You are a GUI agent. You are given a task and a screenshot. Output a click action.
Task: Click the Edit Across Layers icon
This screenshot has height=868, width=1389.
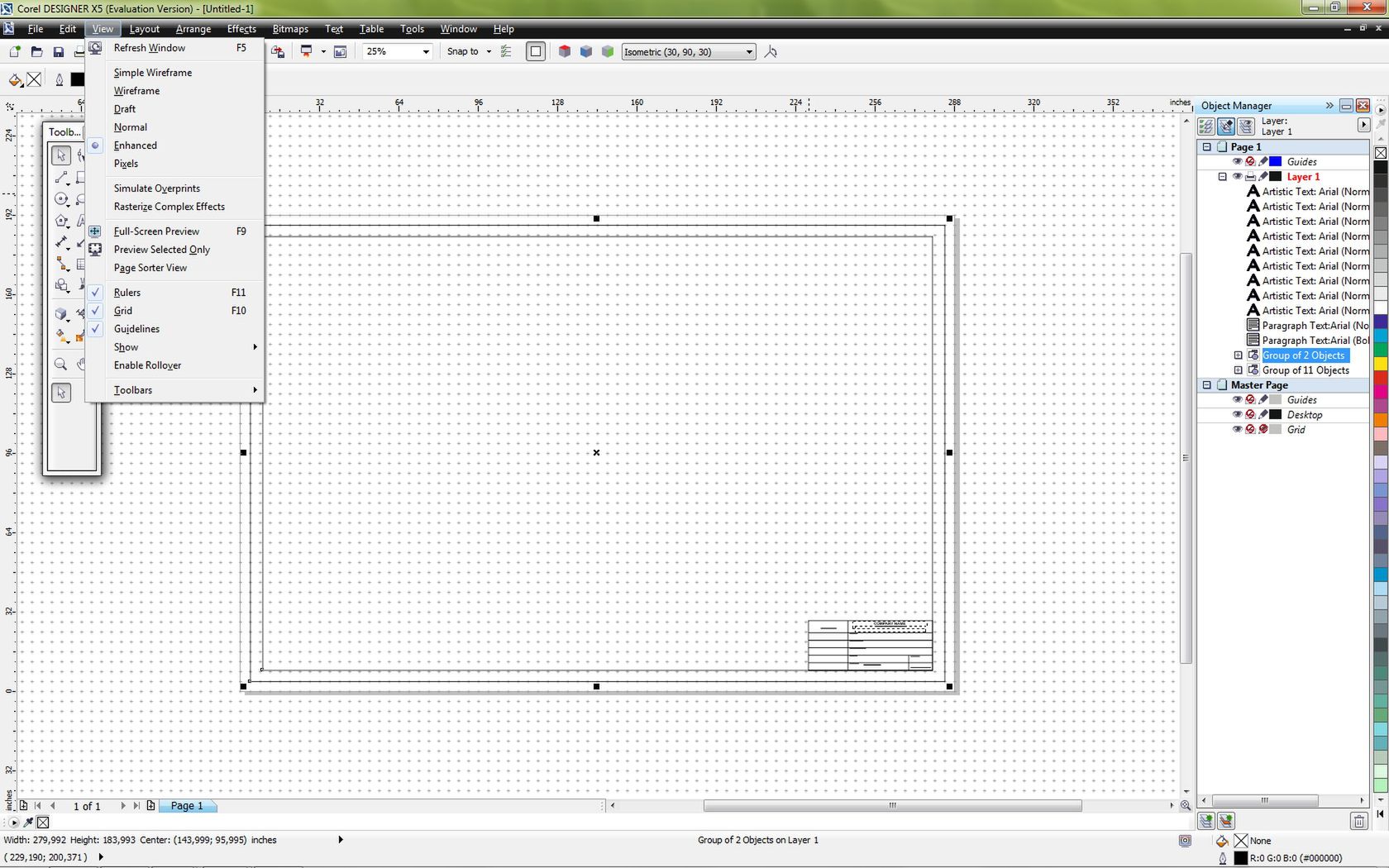(1226, 126)
